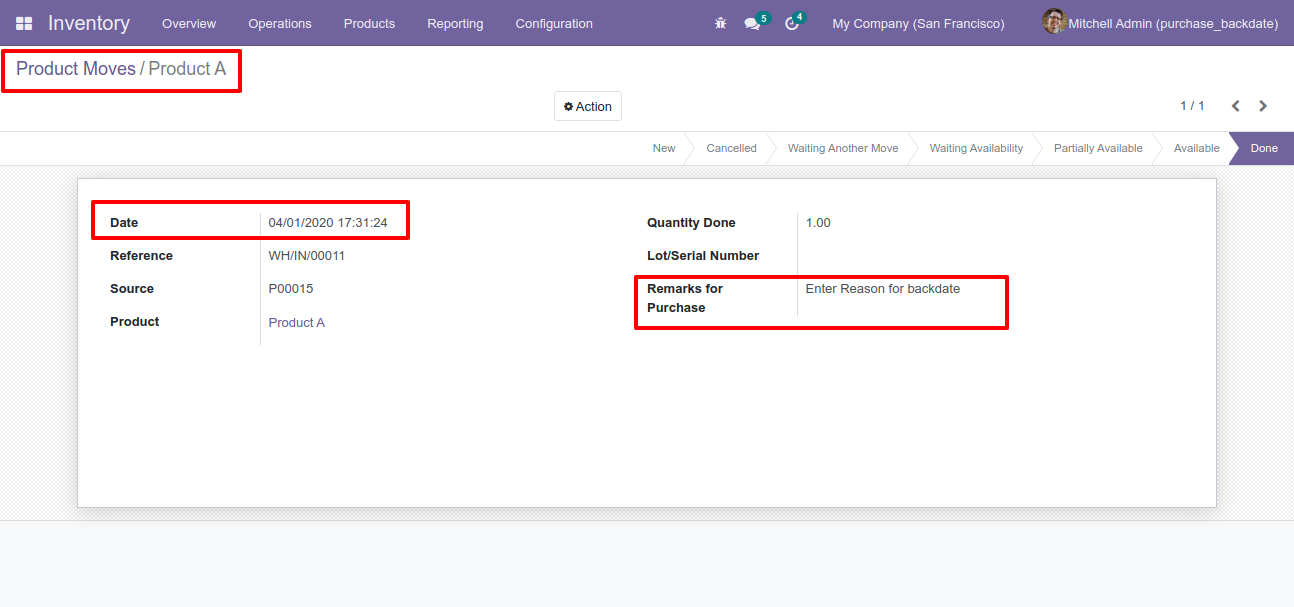Open the Configuration menu

point(554,23)
